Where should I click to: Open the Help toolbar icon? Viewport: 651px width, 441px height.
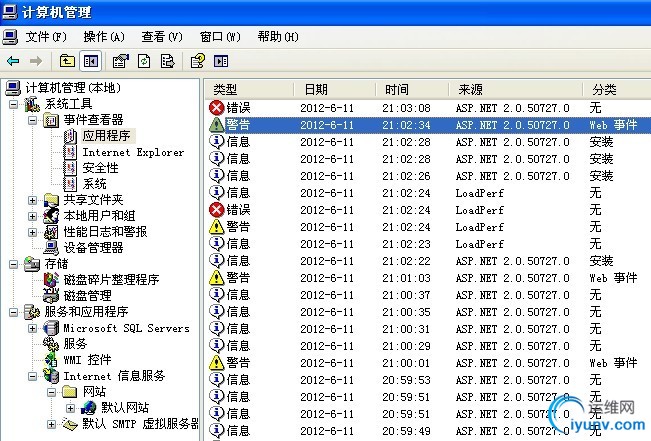click(198, 61)
